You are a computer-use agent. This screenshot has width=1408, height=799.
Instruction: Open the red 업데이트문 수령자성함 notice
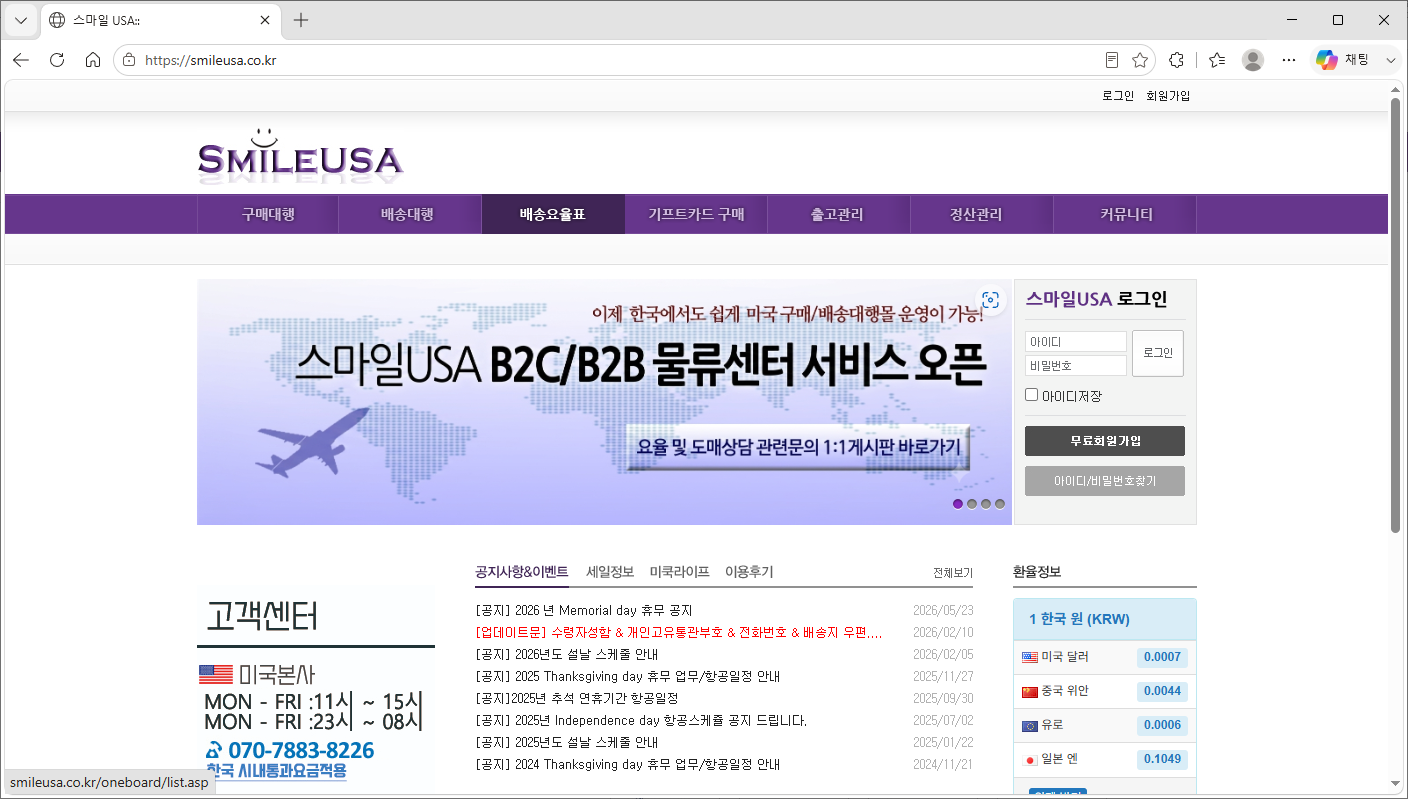[x=679, y=632]
